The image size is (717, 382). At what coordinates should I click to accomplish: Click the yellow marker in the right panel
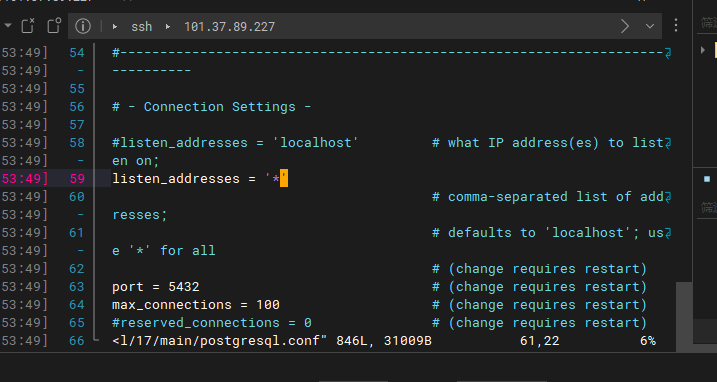click(715, 50)
